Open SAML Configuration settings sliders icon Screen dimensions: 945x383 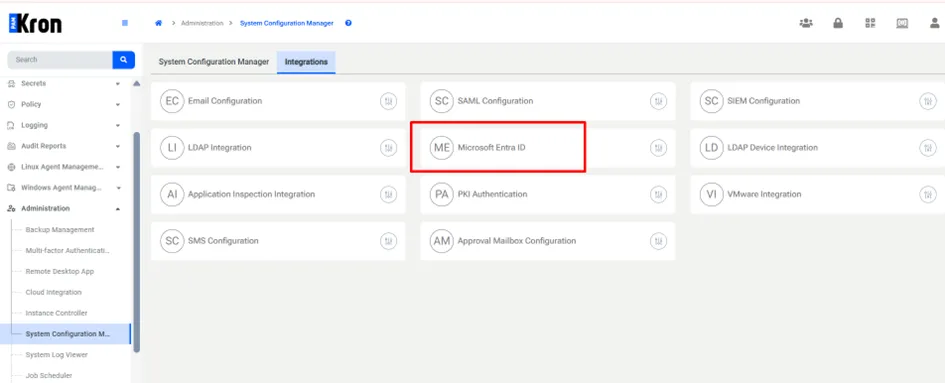(x=658, y=101)
